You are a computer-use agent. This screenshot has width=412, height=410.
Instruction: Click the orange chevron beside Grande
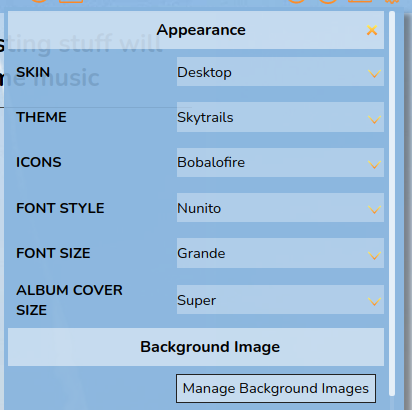click(374, 255)
